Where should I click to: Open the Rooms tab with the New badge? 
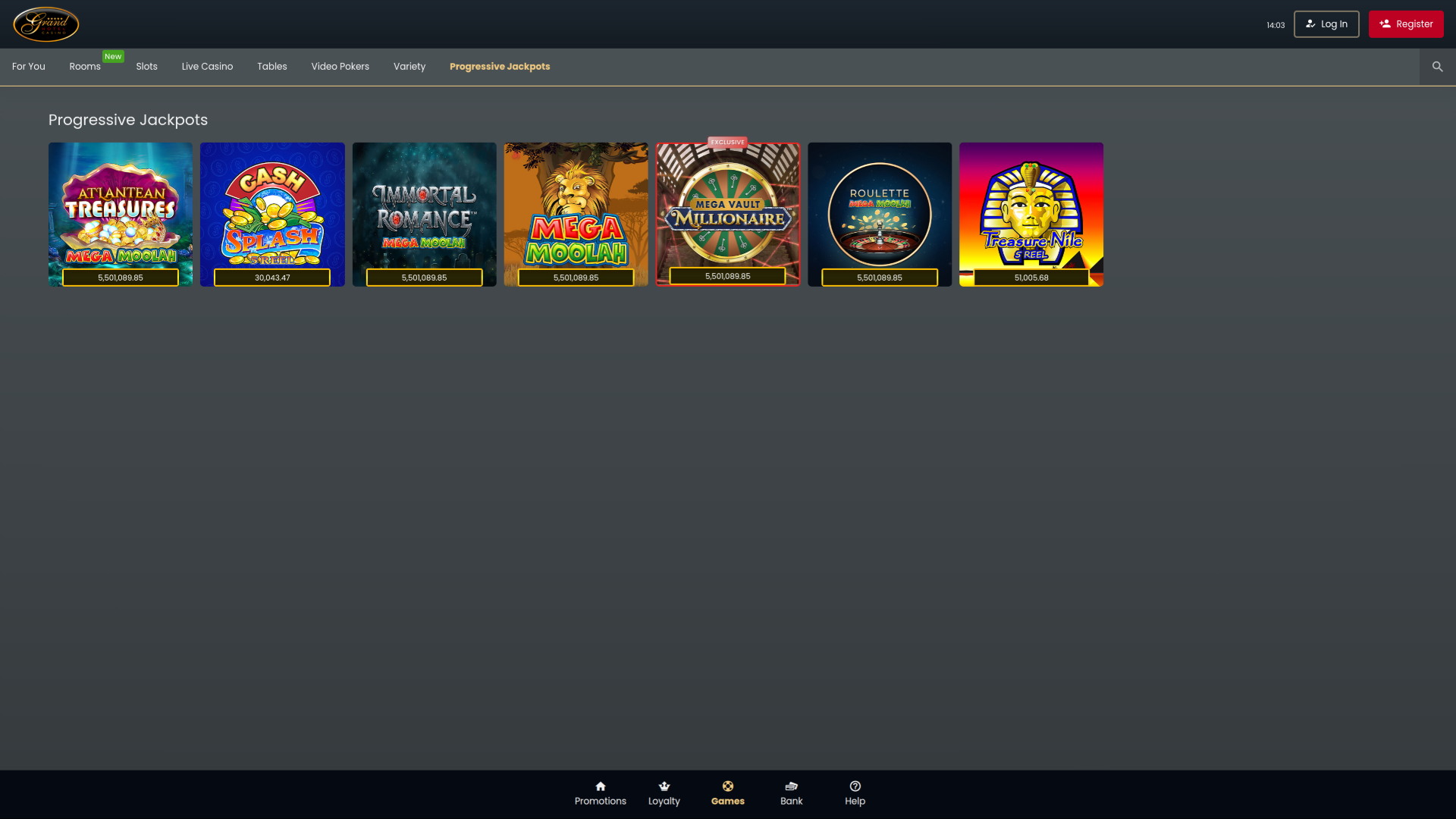coord(84,67)
